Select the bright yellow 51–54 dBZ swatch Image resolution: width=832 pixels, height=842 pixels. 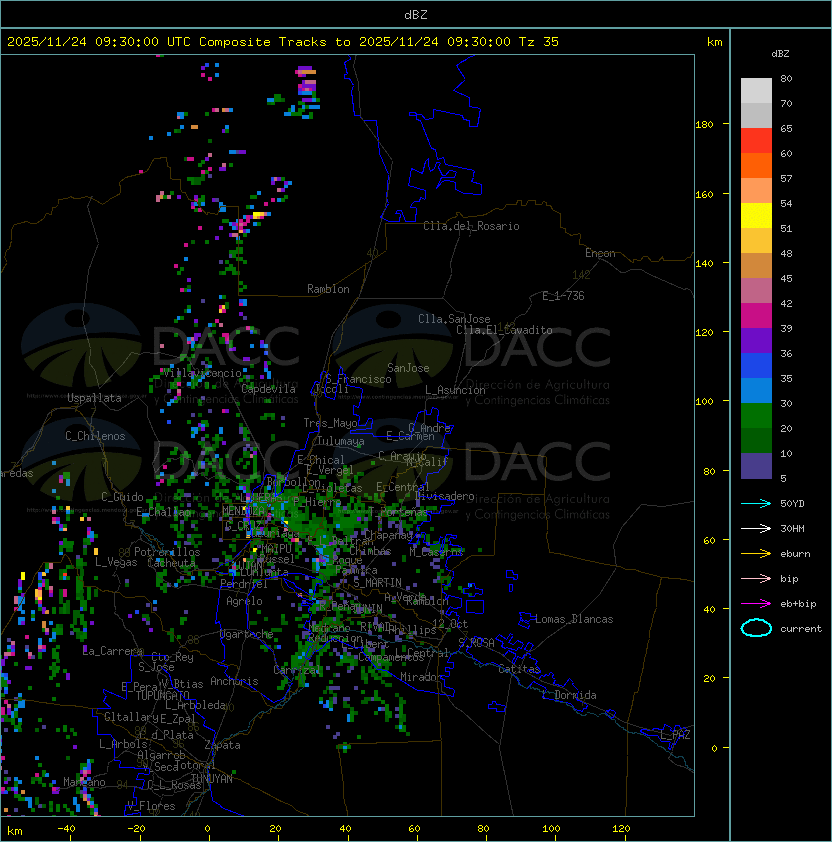point(756,215)
